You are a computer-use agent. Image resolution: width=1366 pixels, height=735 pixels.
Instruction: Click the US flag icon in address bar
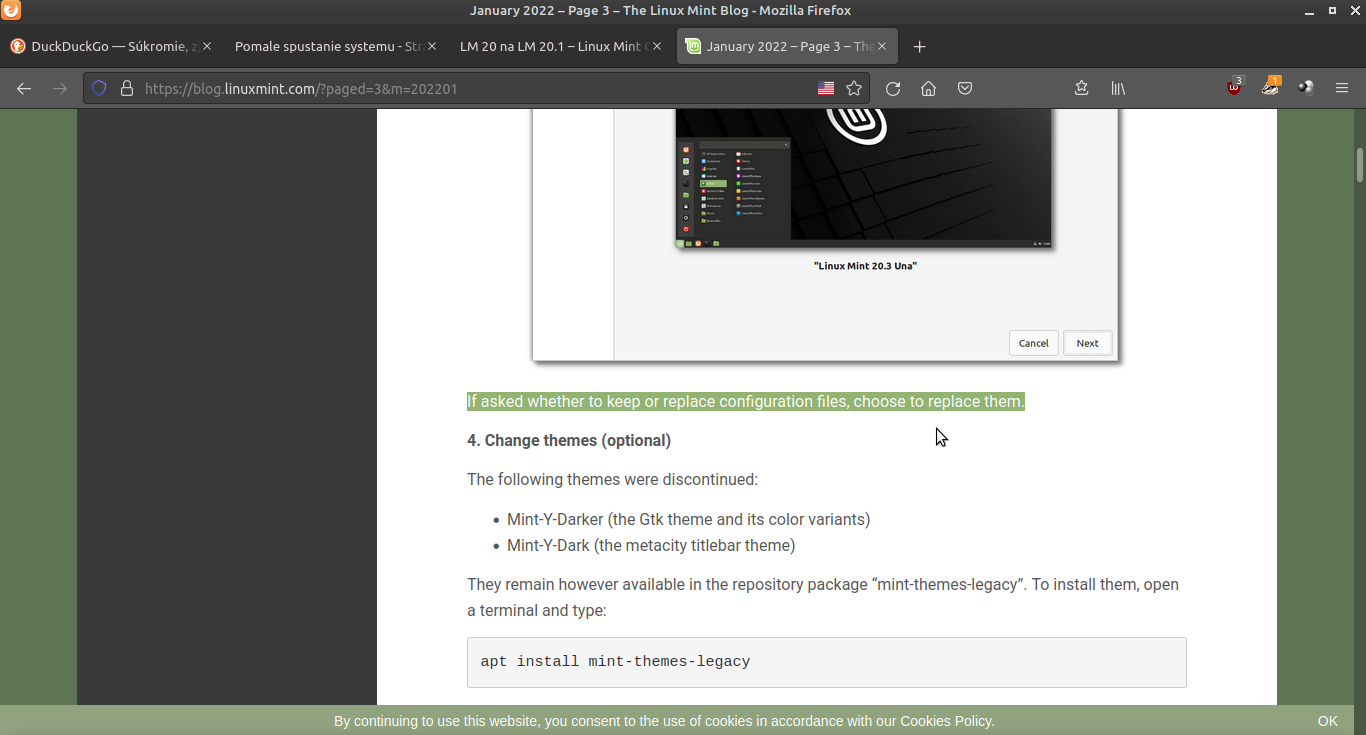tap(825, 88)
